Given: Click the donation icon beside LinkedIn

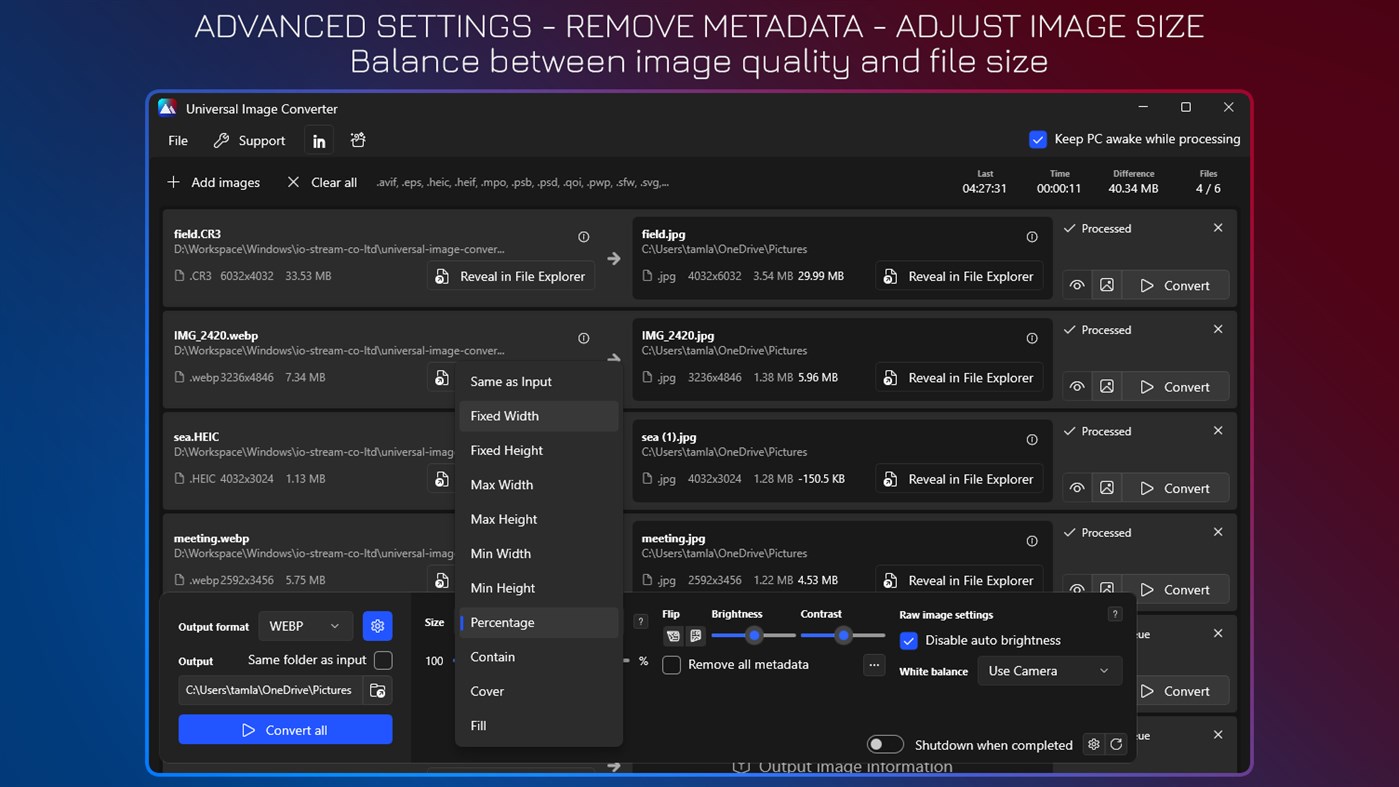Looking at the screenshot, I should click(357, 140).
